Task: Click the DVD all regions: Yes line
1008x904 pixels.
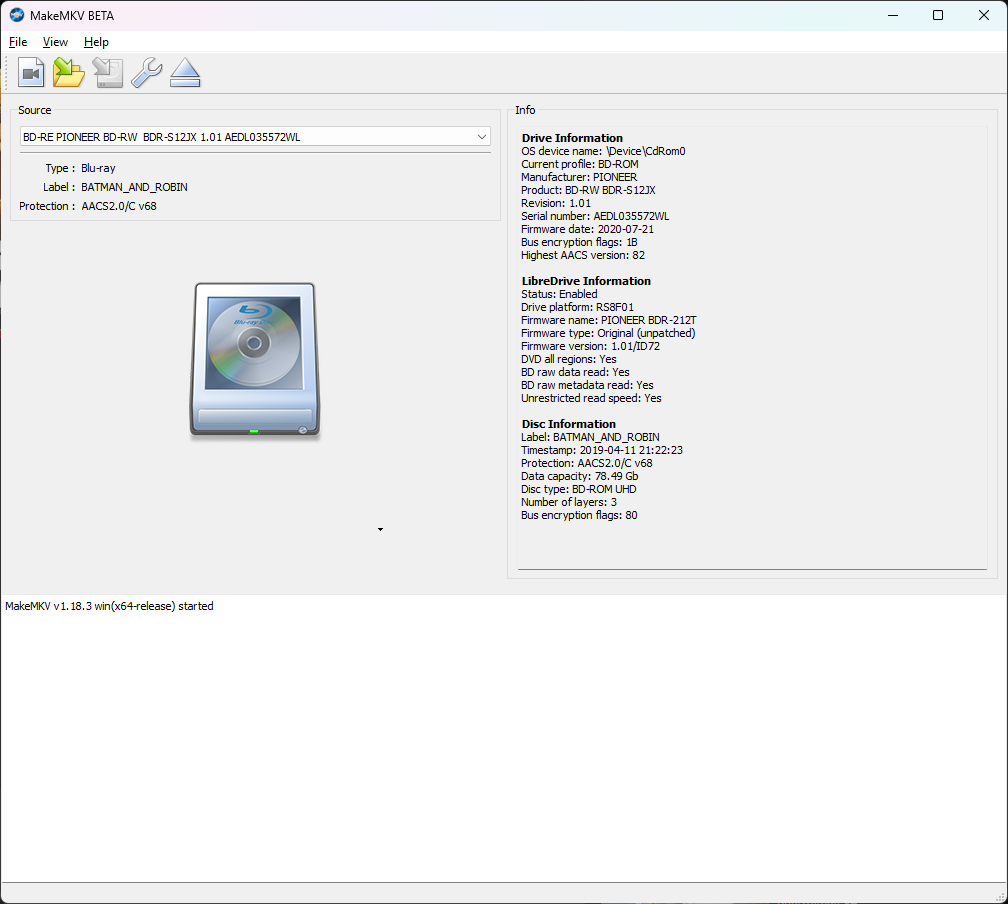Action: click(x=569, y=359)
